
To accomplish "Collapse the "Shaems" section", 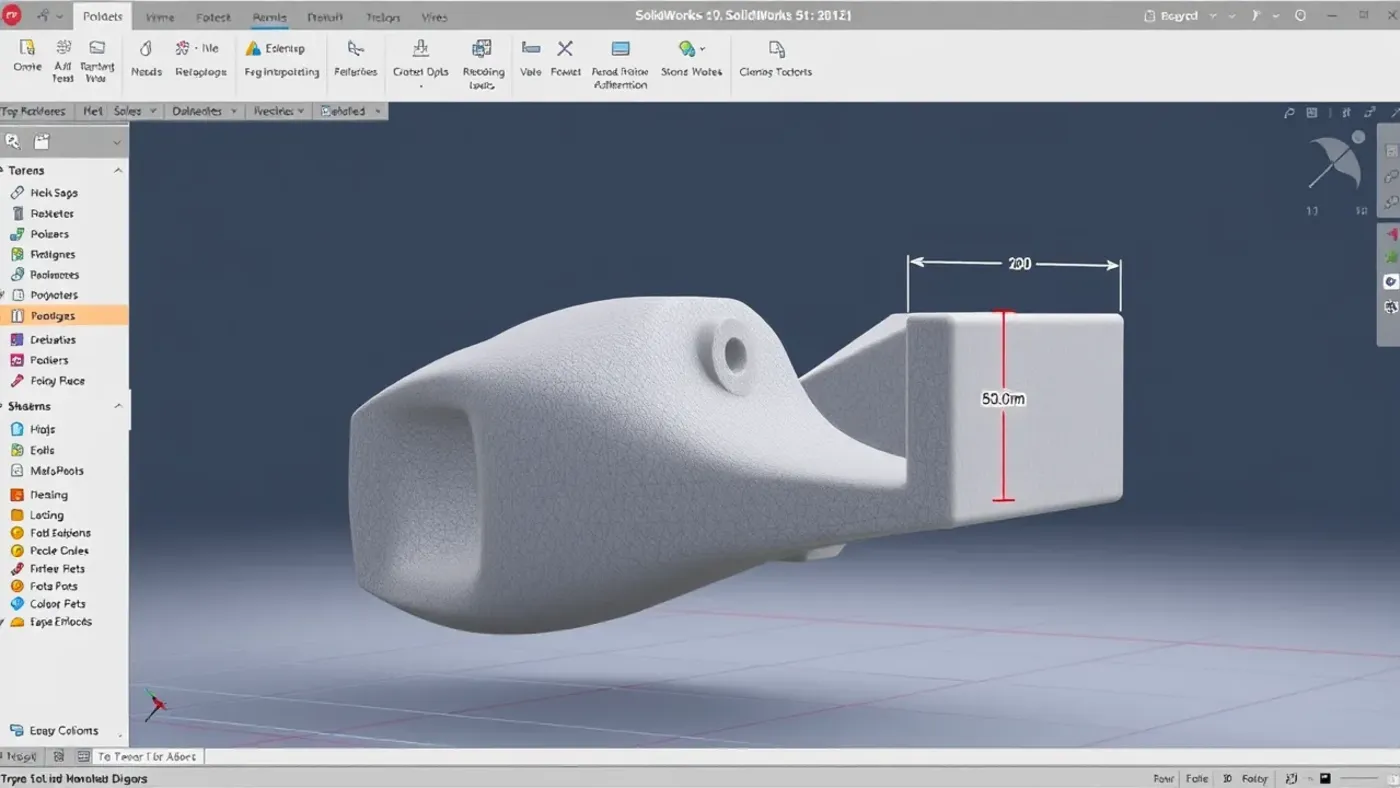I will click(118, 406).
